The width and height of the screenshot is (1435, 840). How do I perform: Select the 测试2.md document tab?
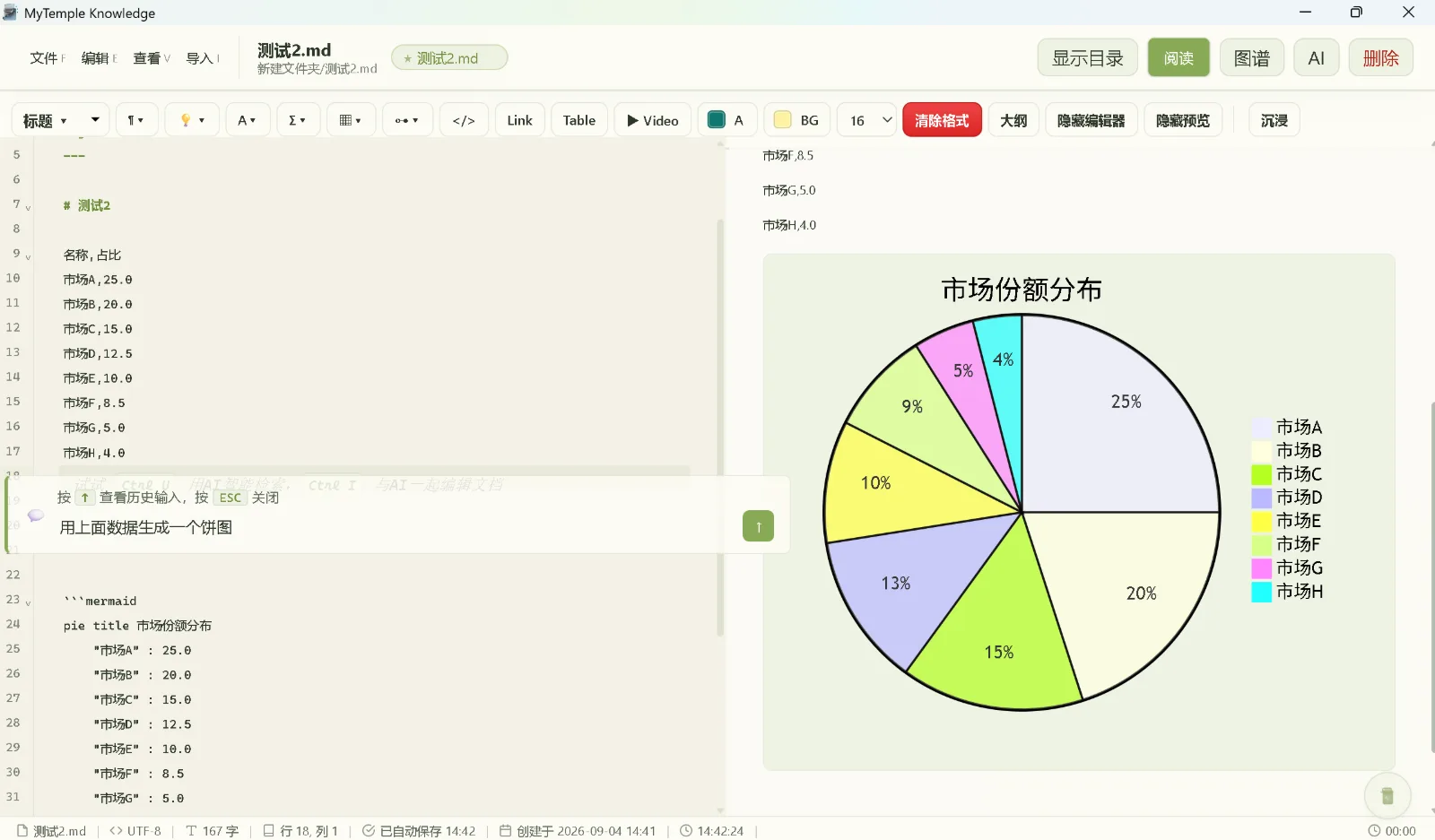[449, 57]
